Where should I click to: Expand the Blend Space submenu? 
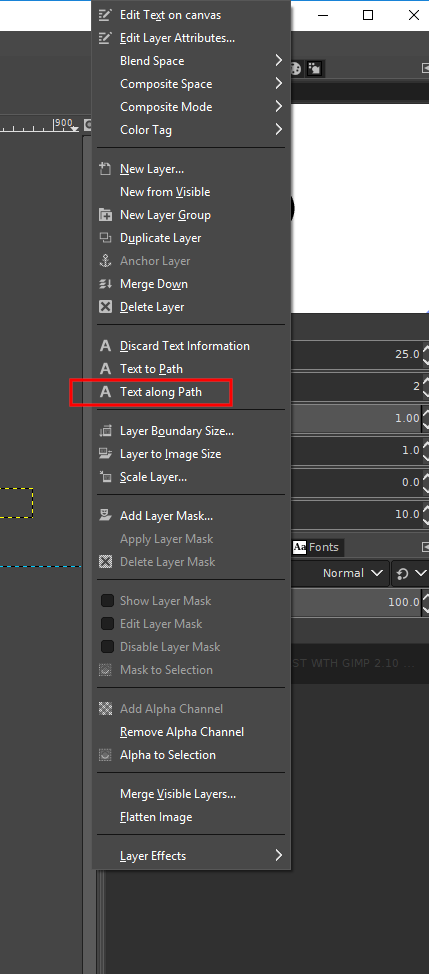pos(191,61)
